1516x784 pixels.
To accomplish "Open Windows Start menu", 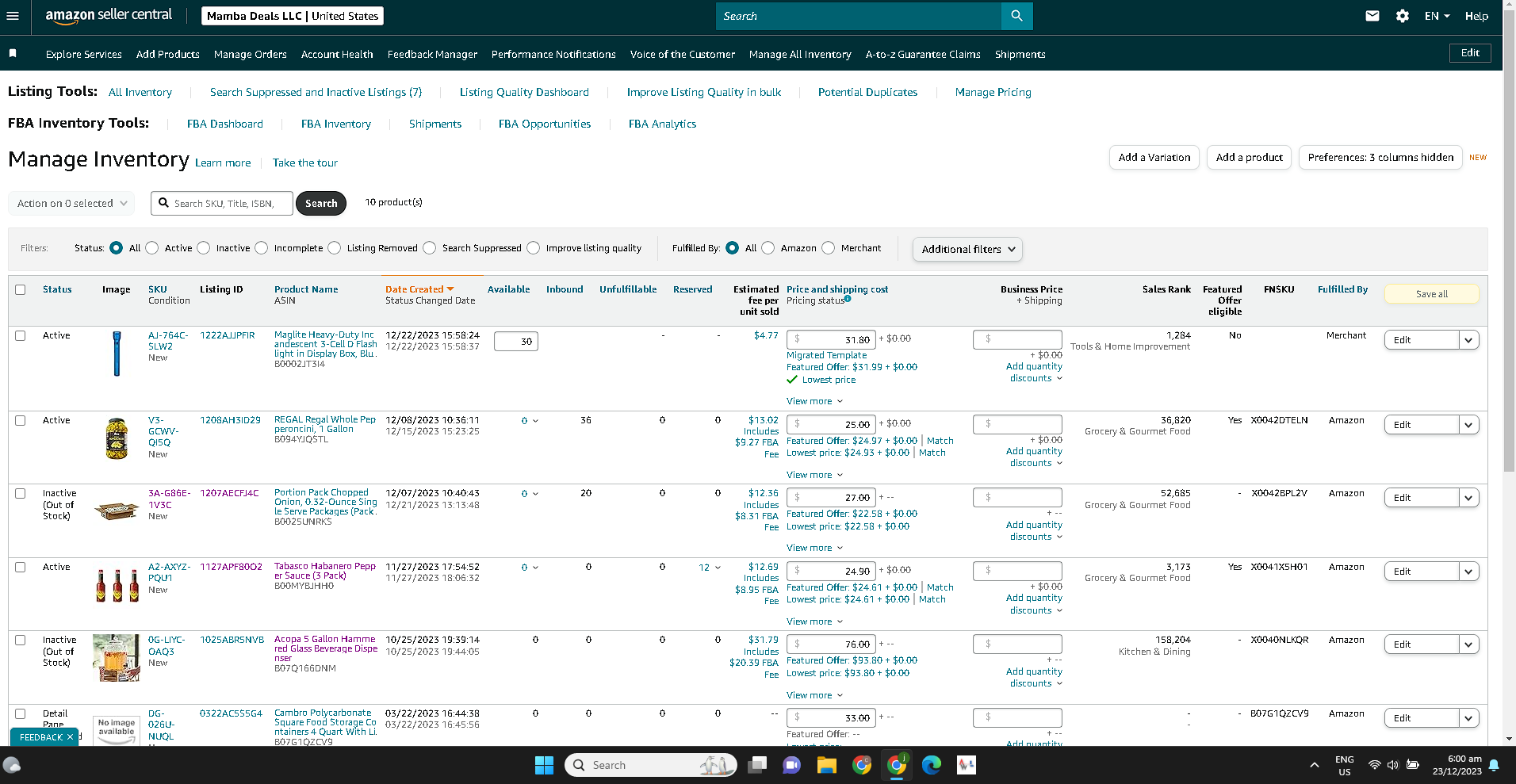I will click(544, 765).
